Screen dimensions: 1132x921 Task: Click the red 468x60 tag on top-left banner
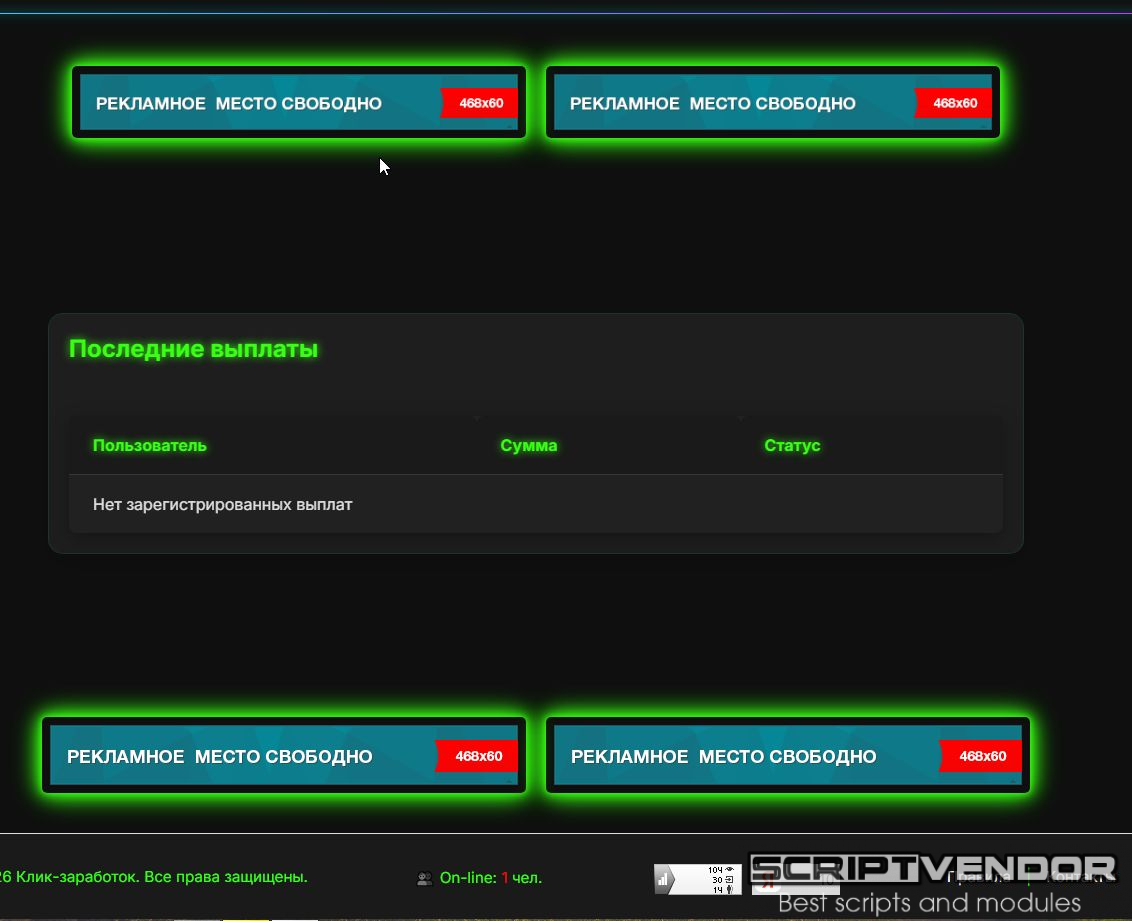coord(480,103)
